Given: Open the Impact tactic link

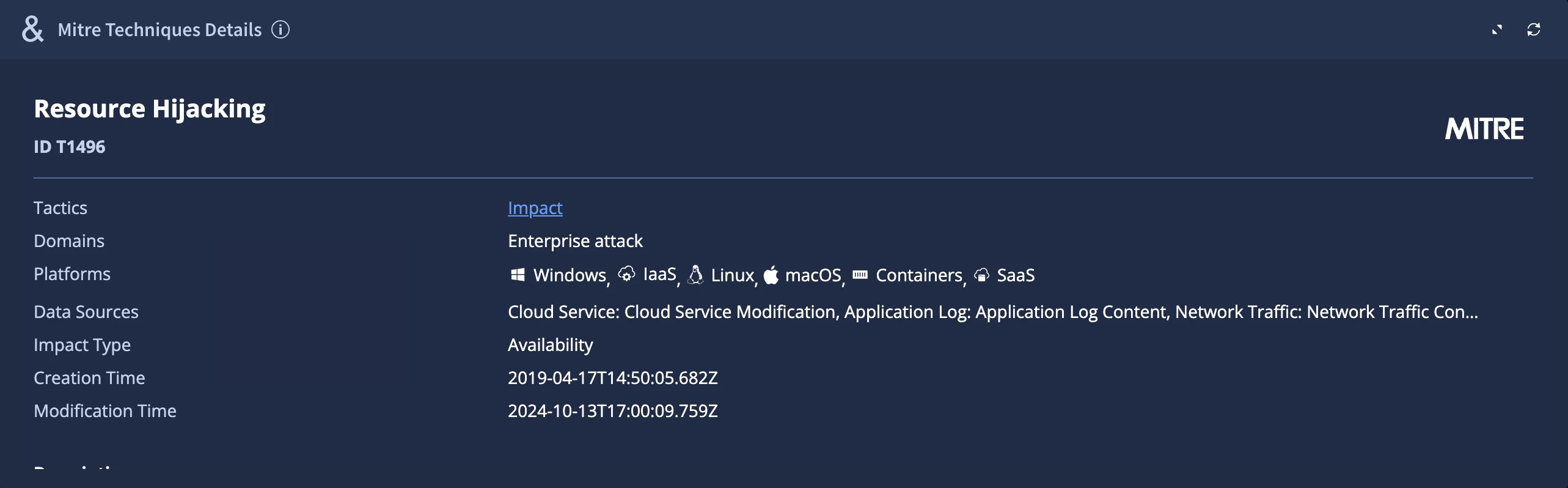Looking at the screenshot, I should [535, 208].
